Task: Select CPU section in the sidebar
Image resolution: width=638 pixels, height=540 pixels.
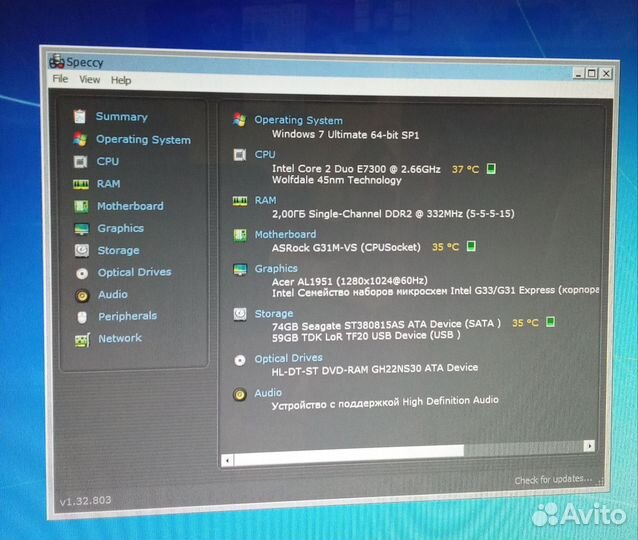Action: 108,162
